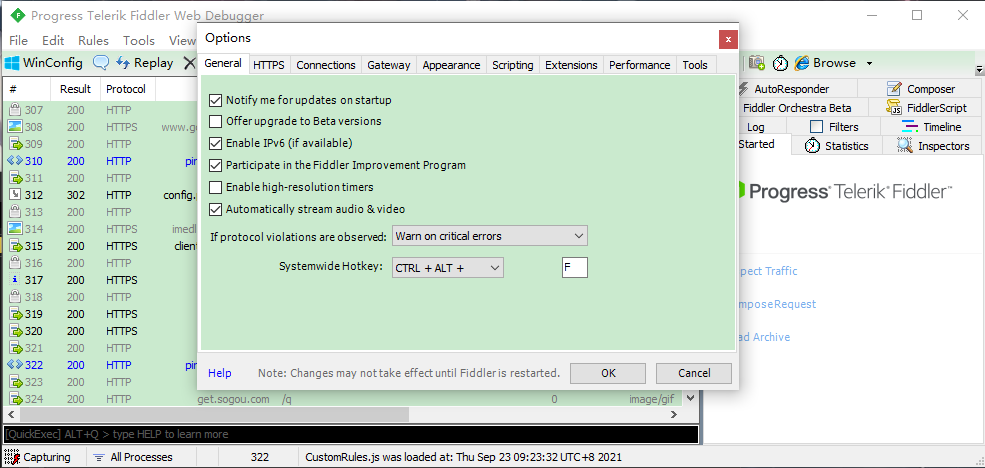Click the Internet Explorer Browse icon

tap(802, 63)
